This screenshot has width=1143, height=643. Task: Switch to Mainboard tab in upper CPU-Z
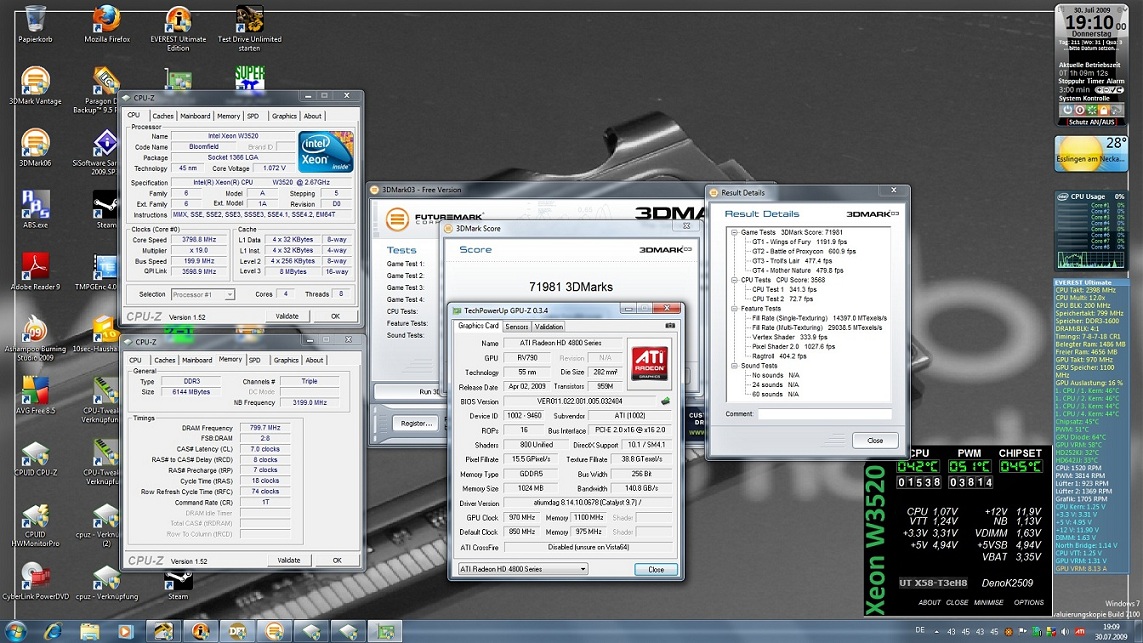[x=195, y=116]
